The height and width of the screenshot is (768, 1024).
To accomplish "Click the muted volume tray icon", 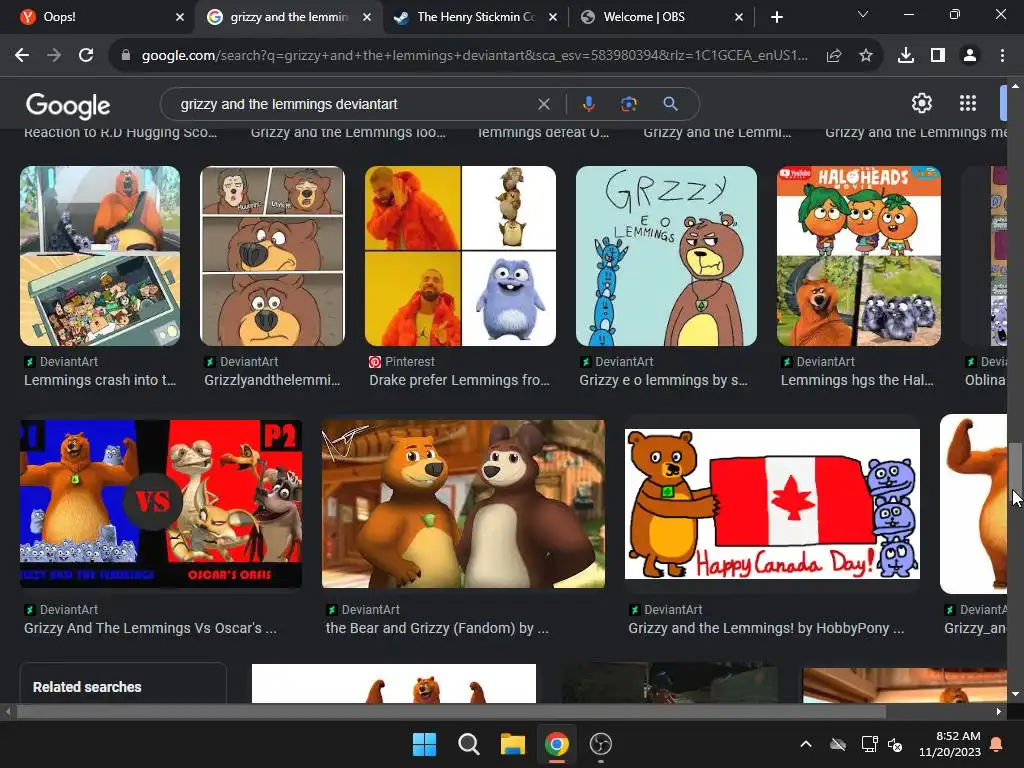I will click(895, 744).
